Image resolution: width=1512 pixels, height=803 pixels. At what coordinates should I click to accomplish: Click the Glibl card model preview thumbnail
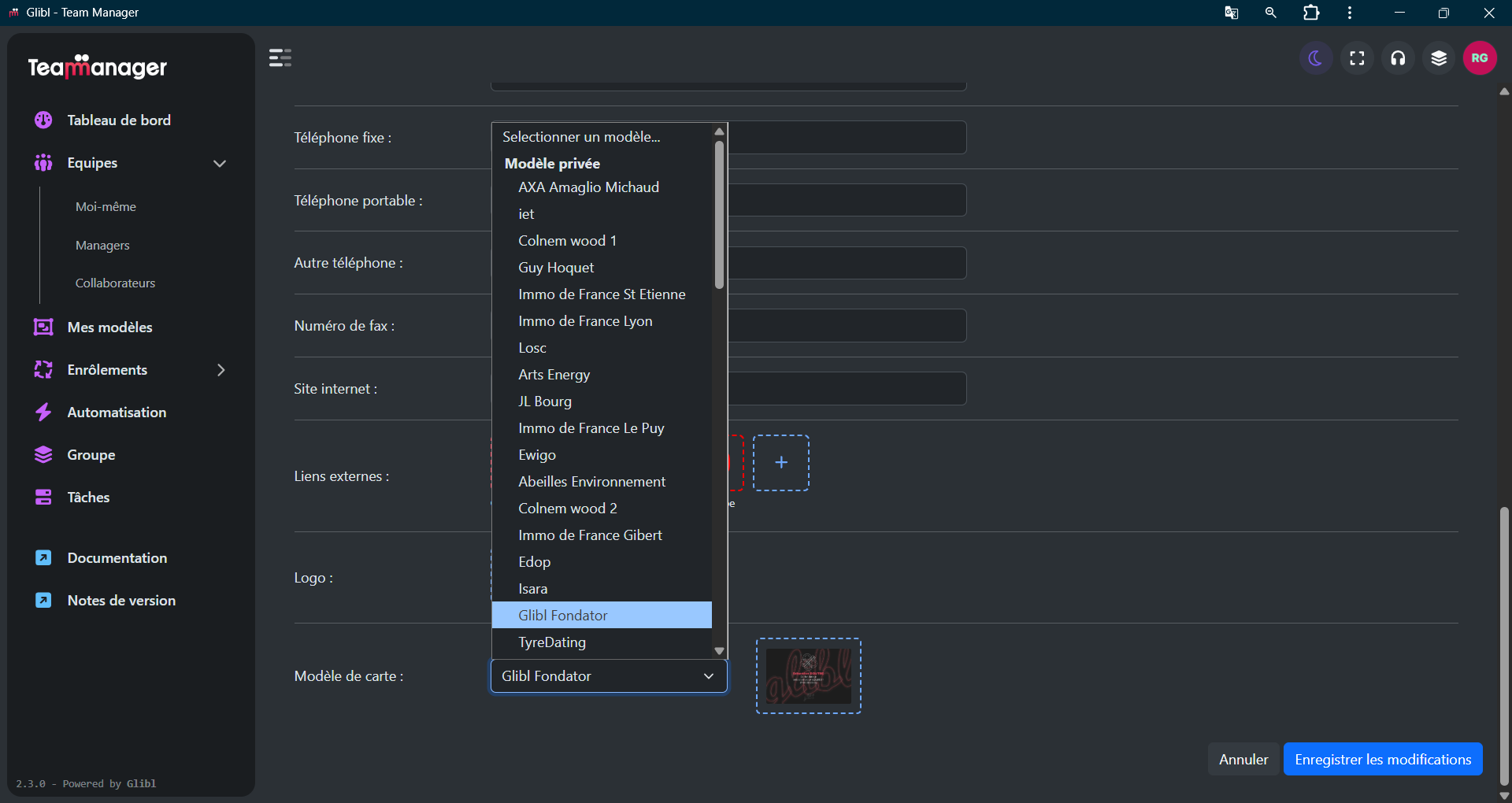808,676
